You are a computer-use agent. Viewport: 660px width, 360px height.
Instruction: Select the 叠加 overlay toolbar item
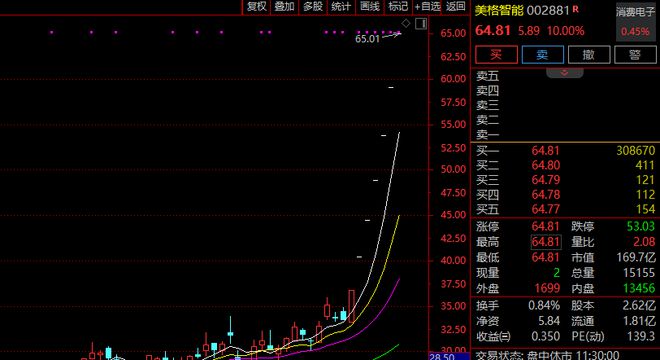pos(284,7)
